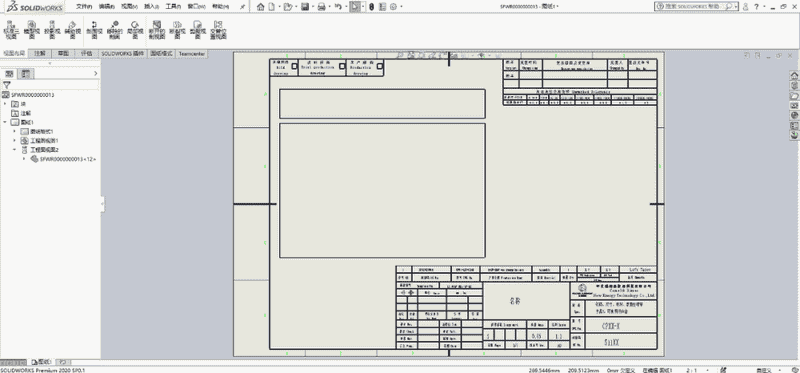800x373 pixels.
Task: Click the Detail View (局部视图) tool
Action: pos(135,30)
